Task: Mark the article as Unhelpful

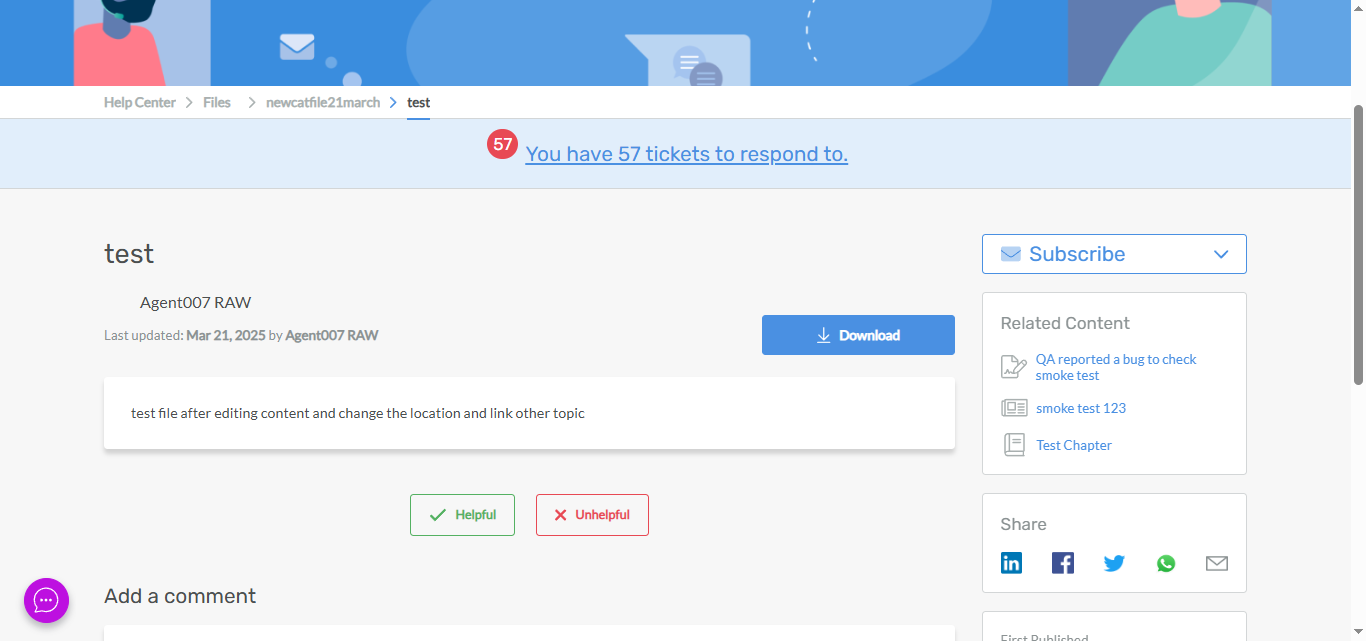Action: point(592,515)
